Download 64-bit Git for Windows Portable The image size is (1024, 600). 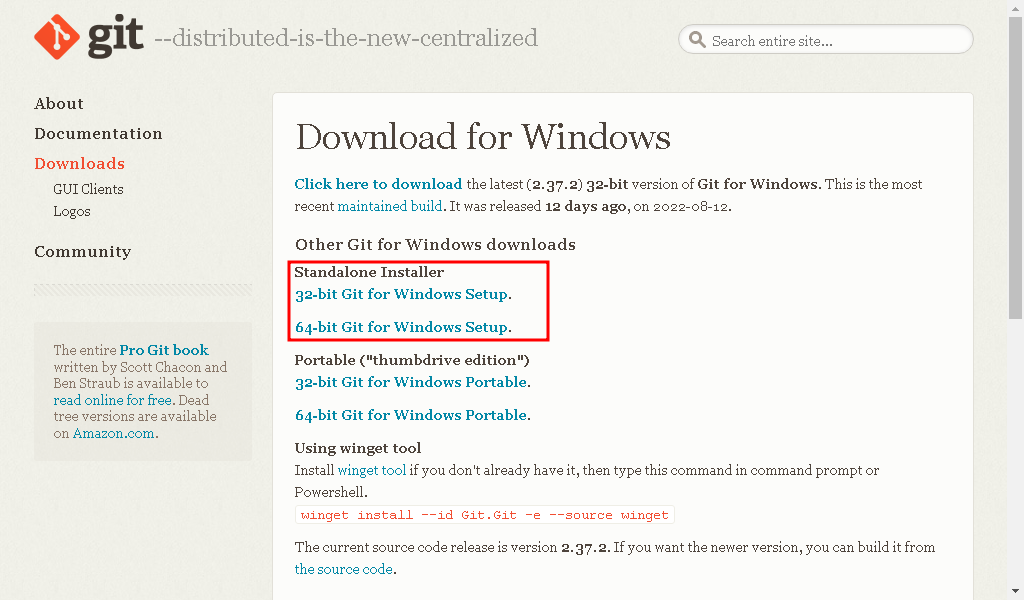pos(411,415)
